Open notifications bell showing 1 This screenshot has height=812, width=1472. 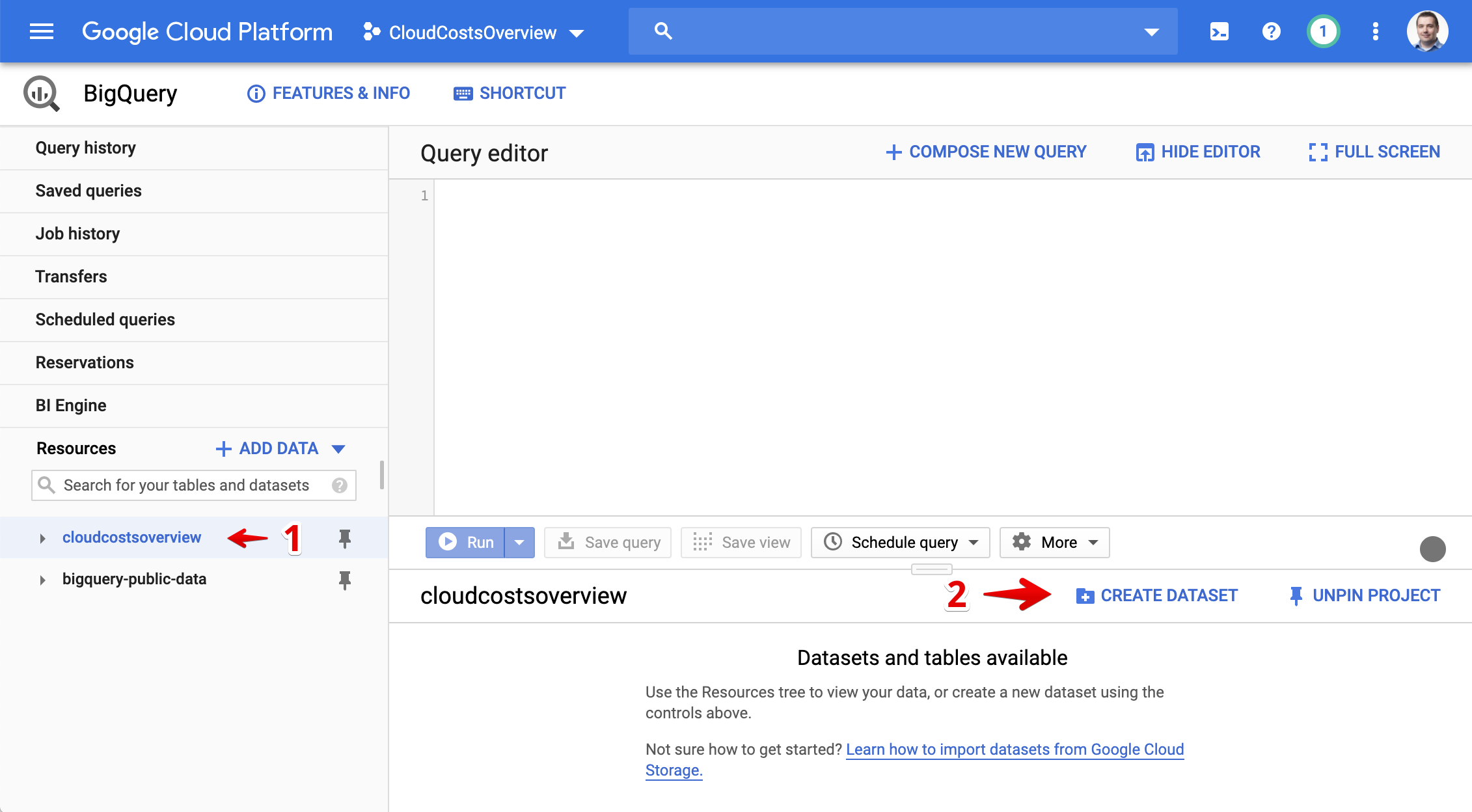[1322, 31]
